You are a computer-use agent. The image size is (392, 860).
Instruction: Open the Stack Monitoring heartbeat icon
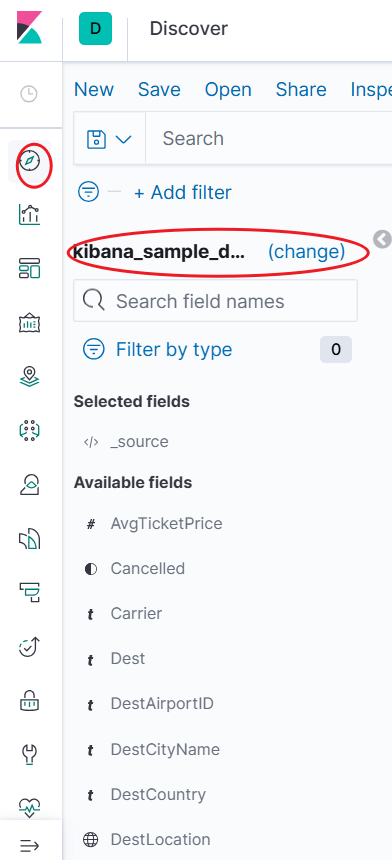(30, 806)
